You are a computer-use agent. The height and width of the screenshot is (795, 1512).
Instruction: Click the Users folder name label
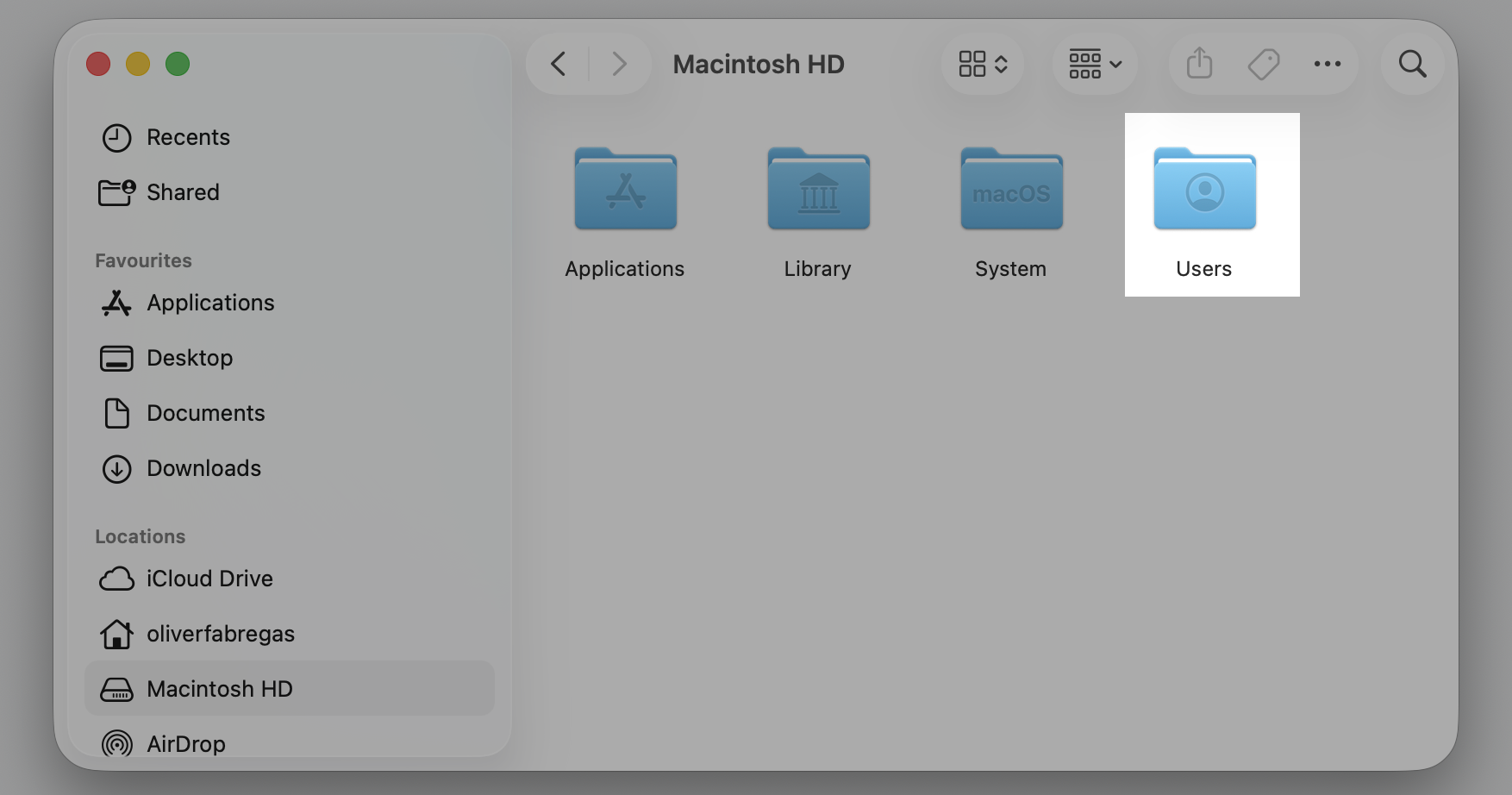pos(1204,269)
